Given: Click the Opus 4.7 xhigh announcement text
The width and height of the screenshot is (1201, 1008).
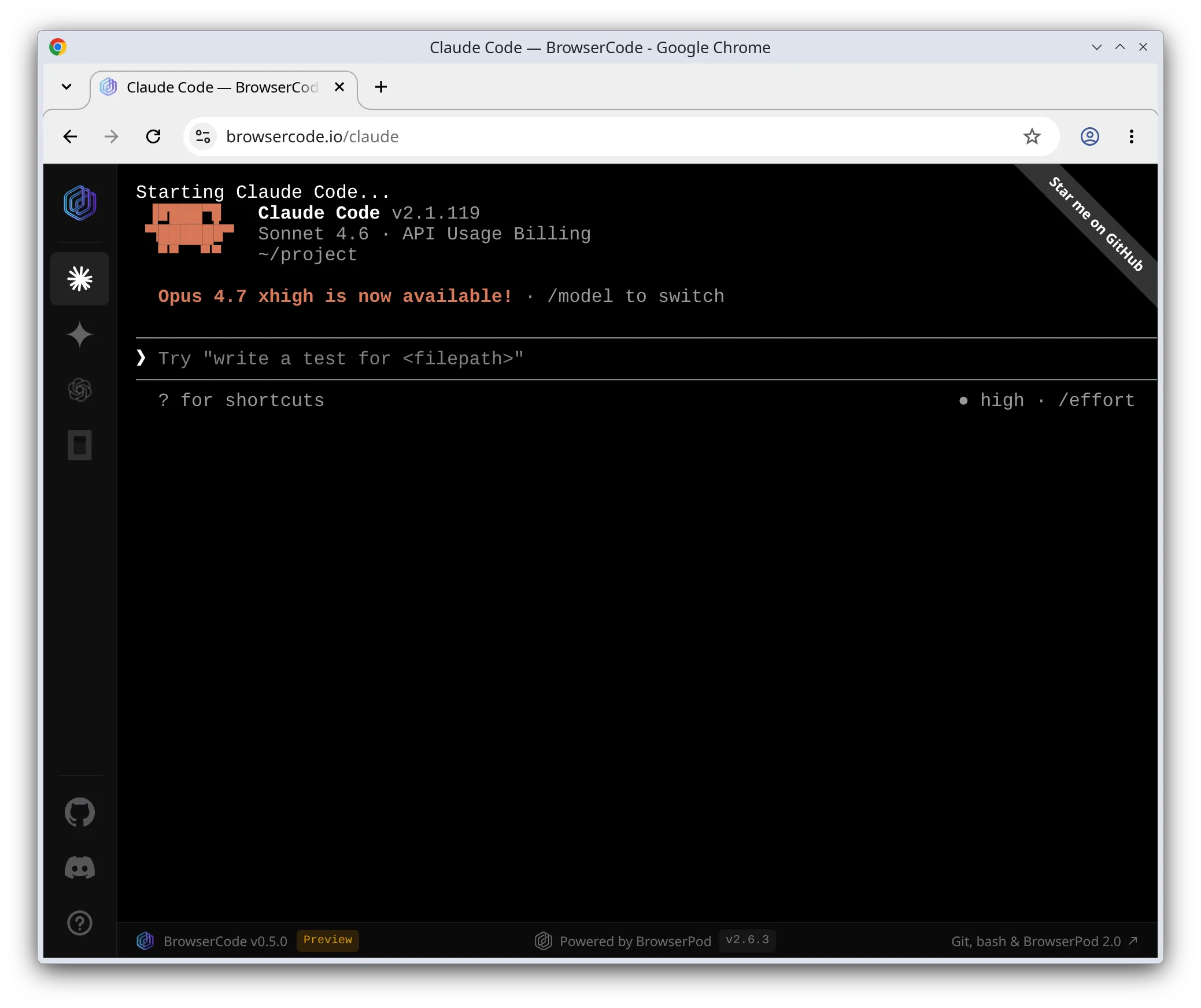Looking at the screenshot, I should point(335,296).
